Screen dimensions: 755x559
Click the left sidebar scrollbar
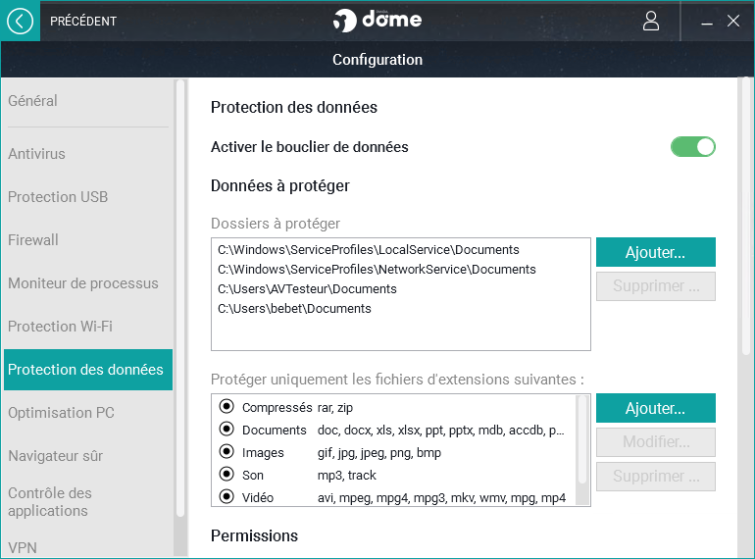pyautogui.click(x=181, y=300)
